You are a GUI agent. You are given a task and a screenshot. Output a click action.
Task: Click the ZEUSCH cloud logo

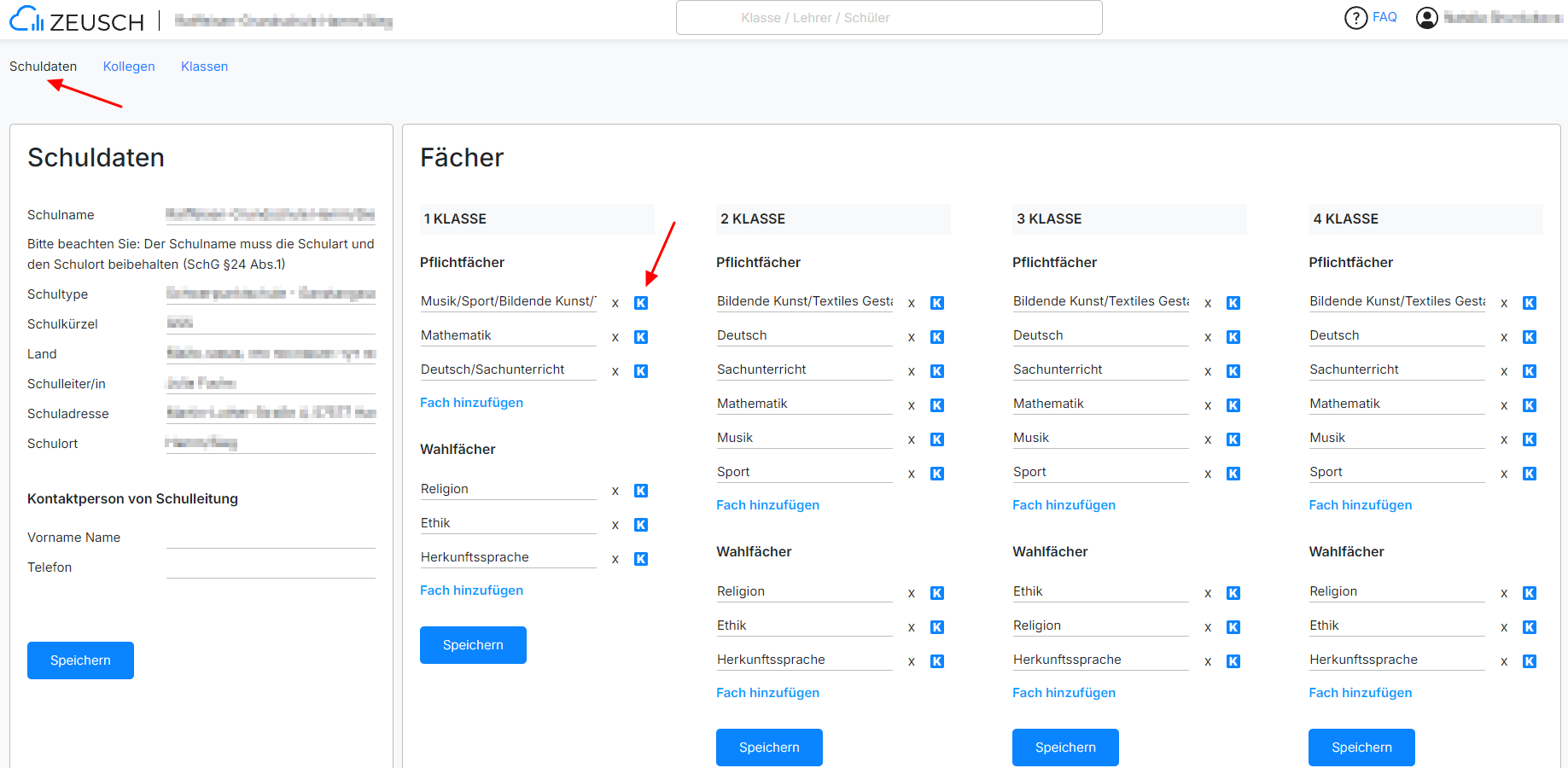pos(26,19)
